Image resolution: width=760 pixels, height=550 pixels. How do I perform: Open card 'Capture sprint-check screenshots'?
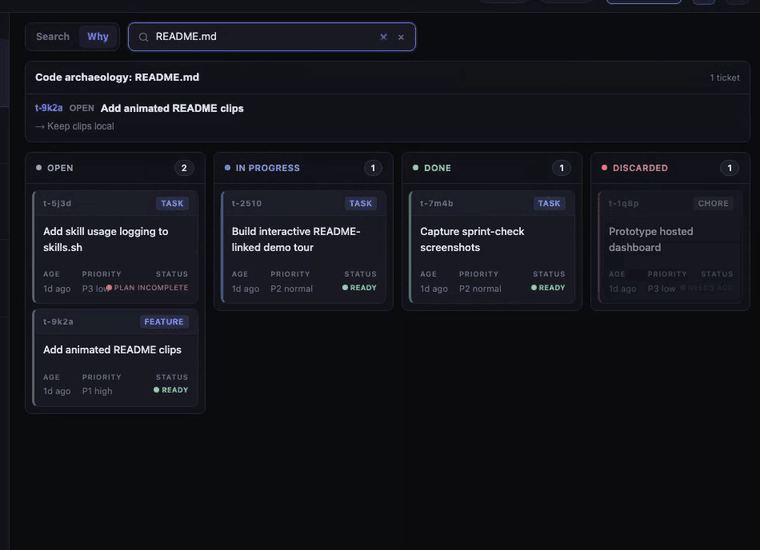pyautogui.click(x=492, y=247)
